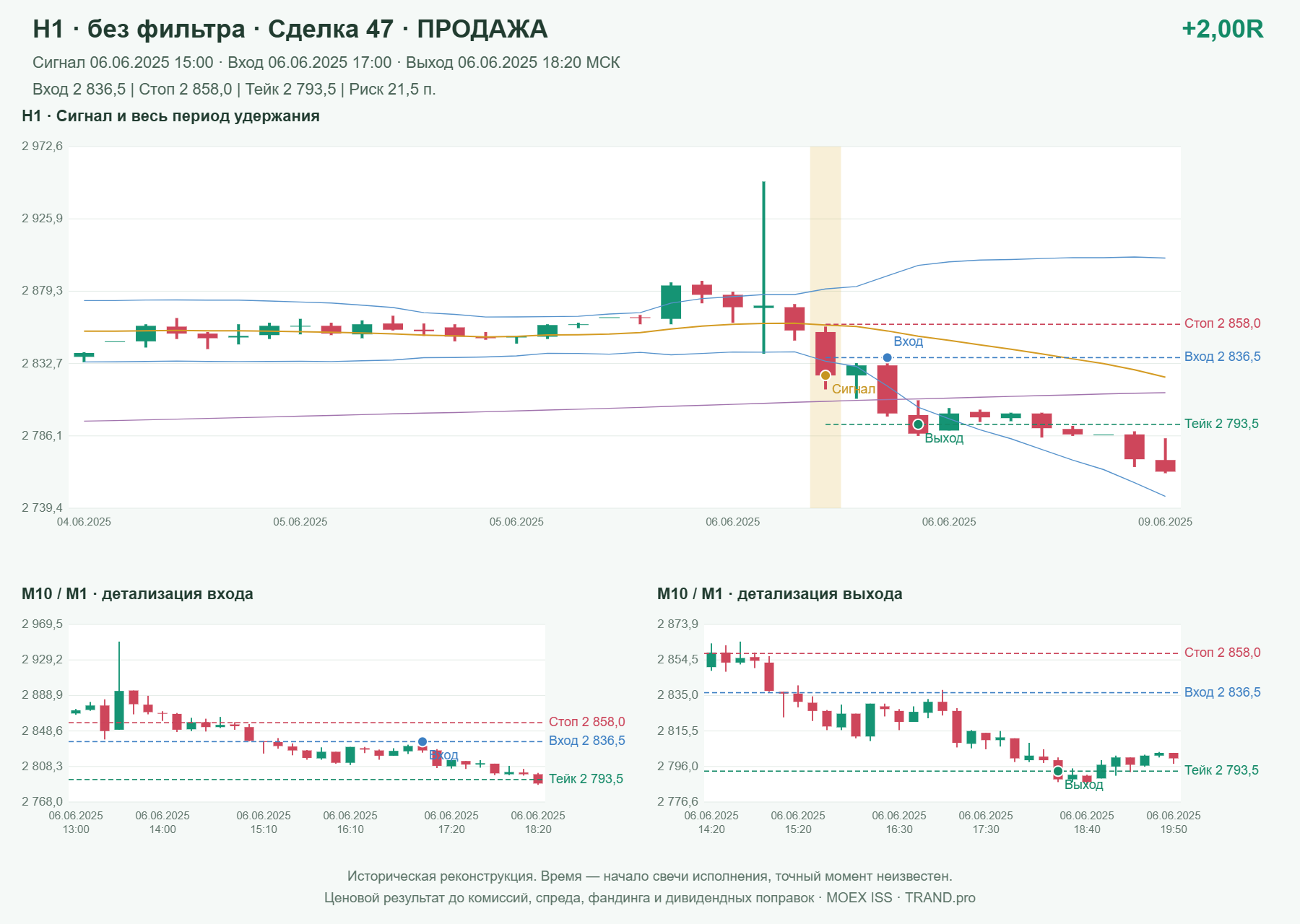Click 'Стоп 2 858,0' label in entry detail chart
Image resolution: width=1300 pixels, height=924 pixels.
[x=586, y=722]
